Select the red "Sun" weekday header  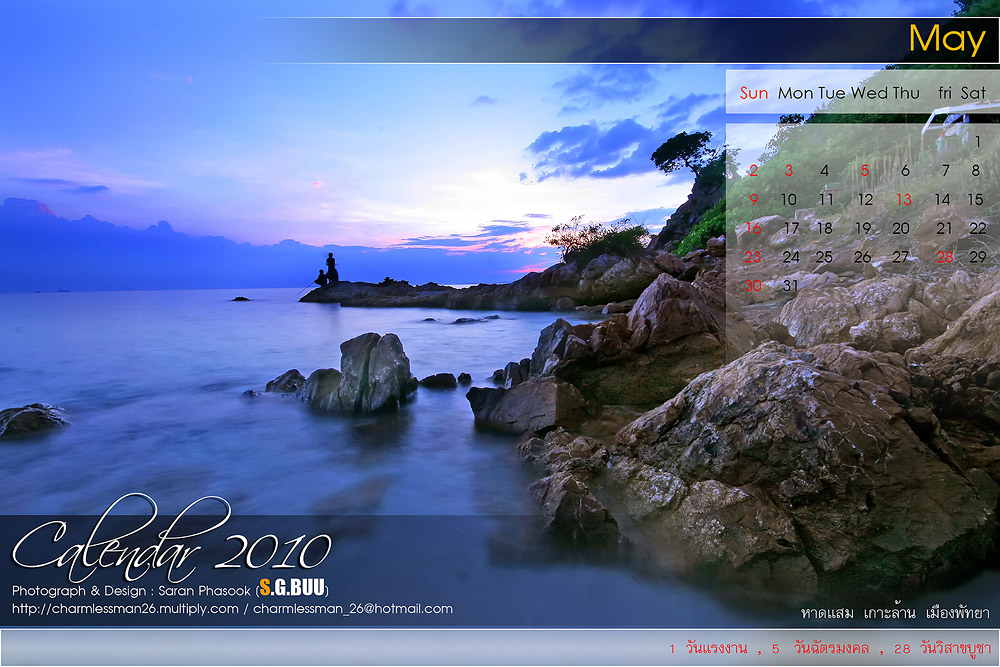click(x=754, y=93)
